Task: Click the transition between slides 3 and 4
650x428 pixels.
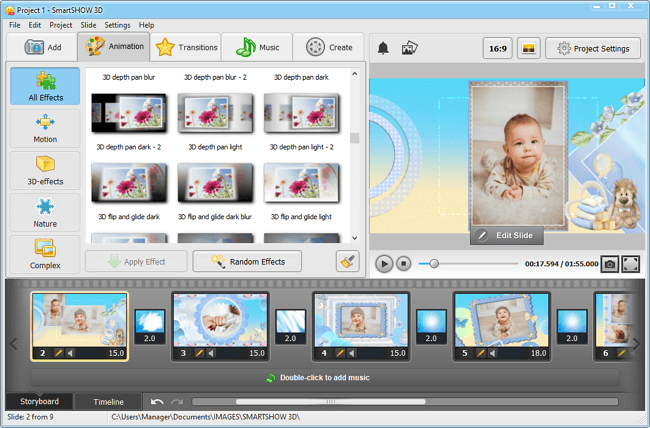Action: (x=291, y=326)
